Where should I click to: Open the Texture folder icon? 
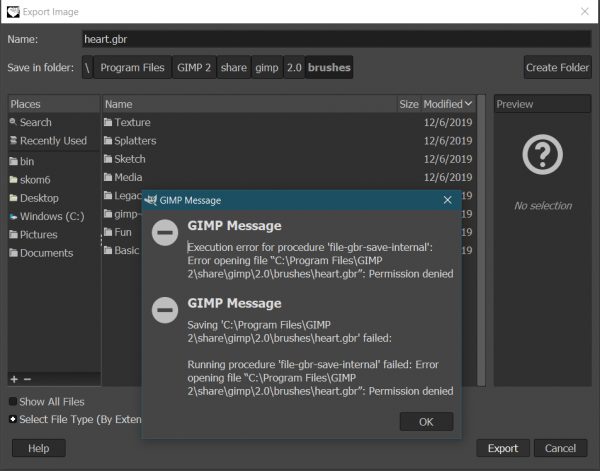pyautogui.click(x=108, y=122)
